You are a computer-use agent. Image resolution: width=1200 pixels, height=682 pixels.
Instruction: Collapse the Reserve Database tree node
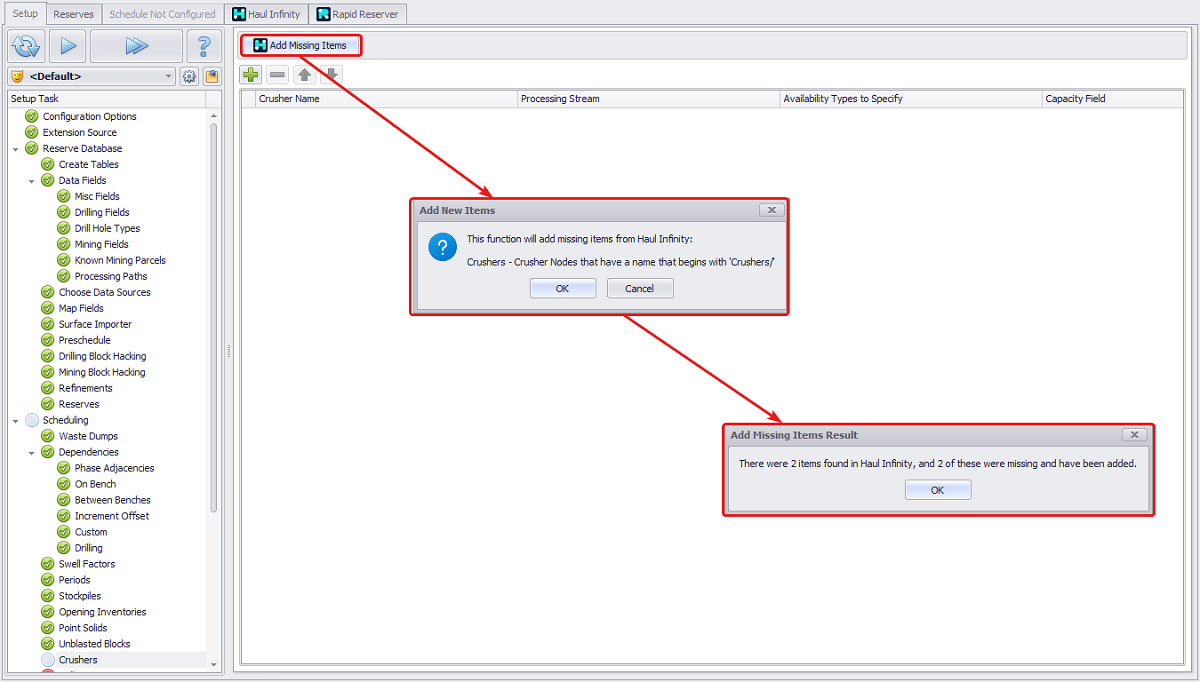tap(16, 149)
